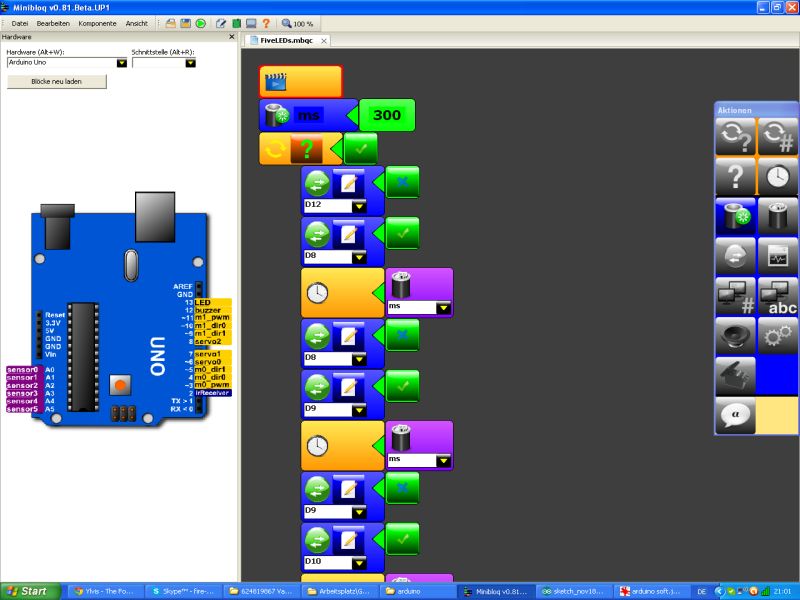
Task: Click the 300 number value block
Action: [x=387, y=115]
